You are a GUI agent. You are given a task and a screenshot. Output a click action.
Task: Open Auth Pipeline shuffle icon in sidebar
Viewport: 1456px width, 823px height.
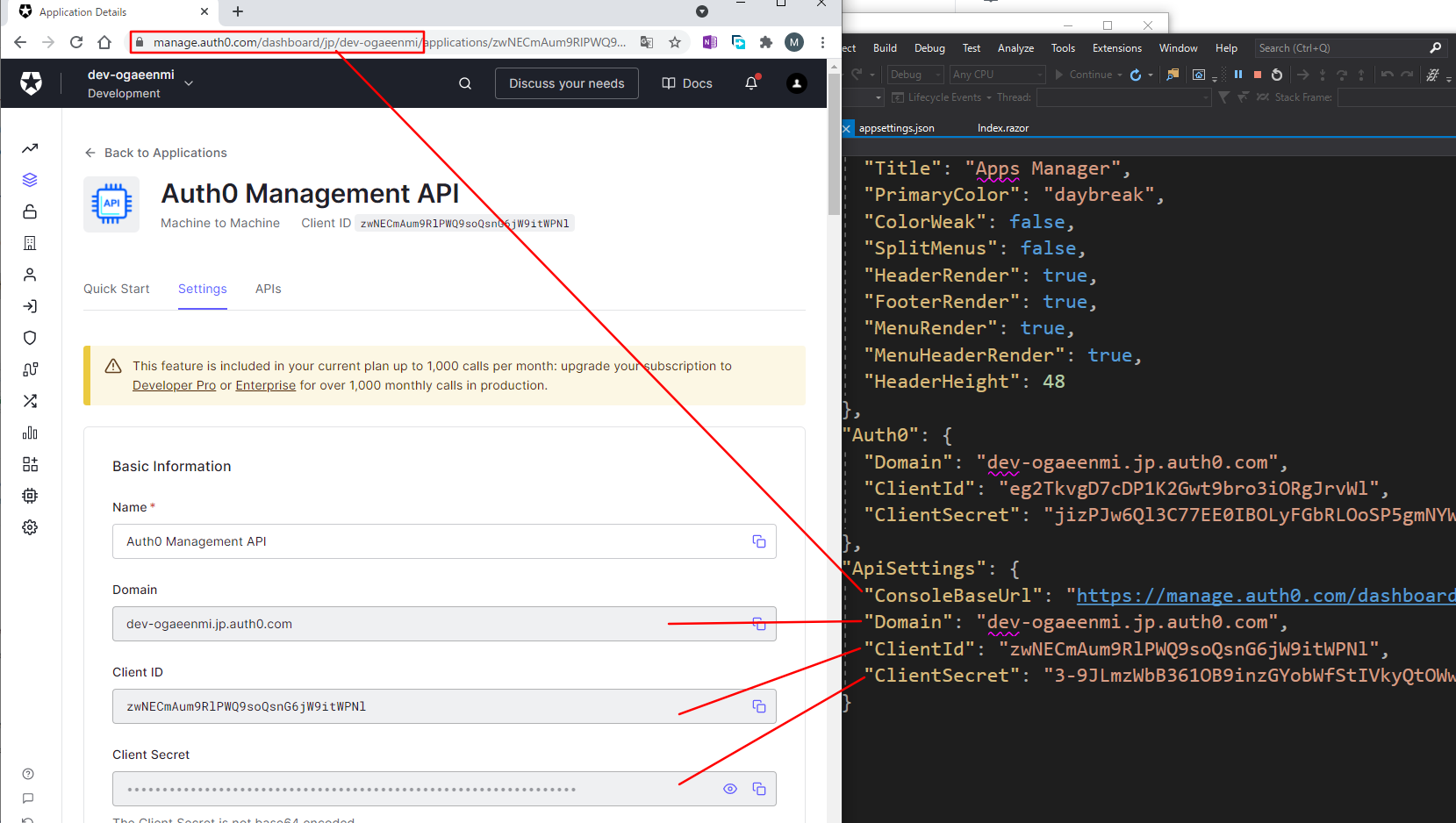click(x=30, y=401)
